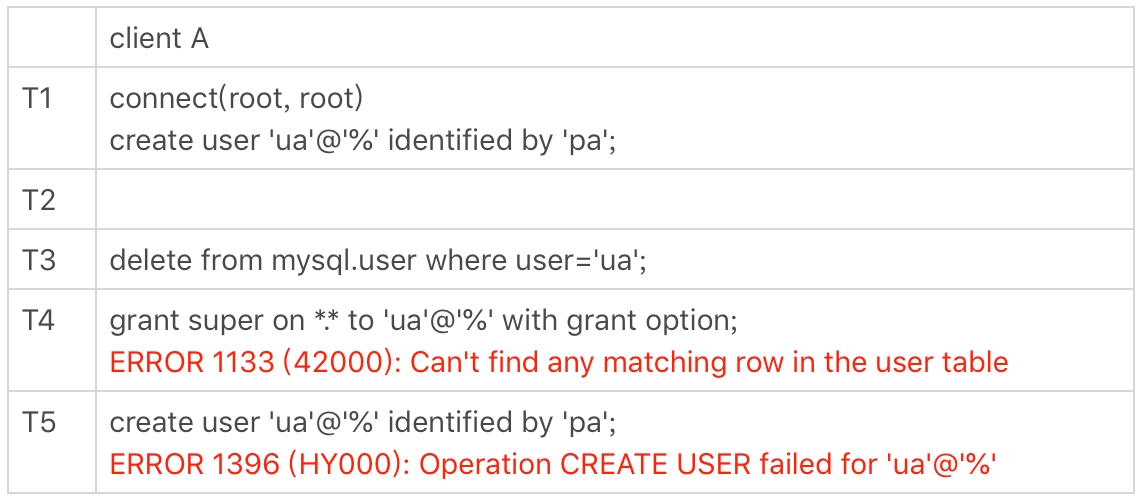Click the empty client A cell in row T2
1140x502 pixels.
pyautogui.click(x=614, y=200)
